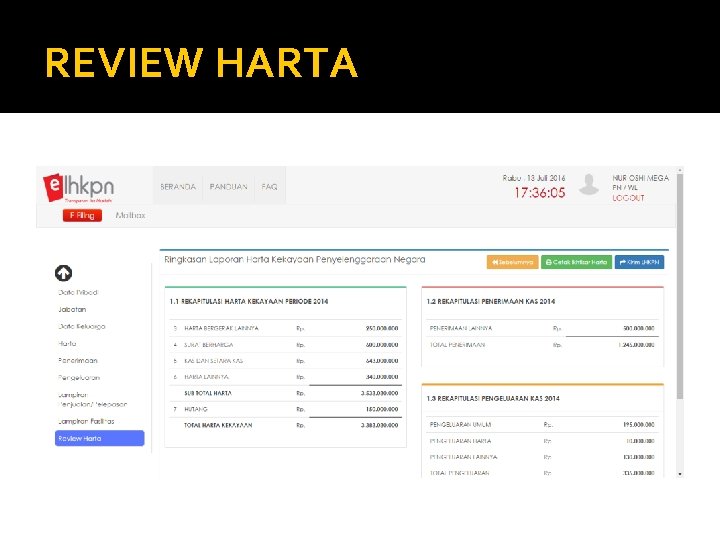Click the SUB TOTAL HARTA row
720x540 pixels.
[x=286, y=393]
